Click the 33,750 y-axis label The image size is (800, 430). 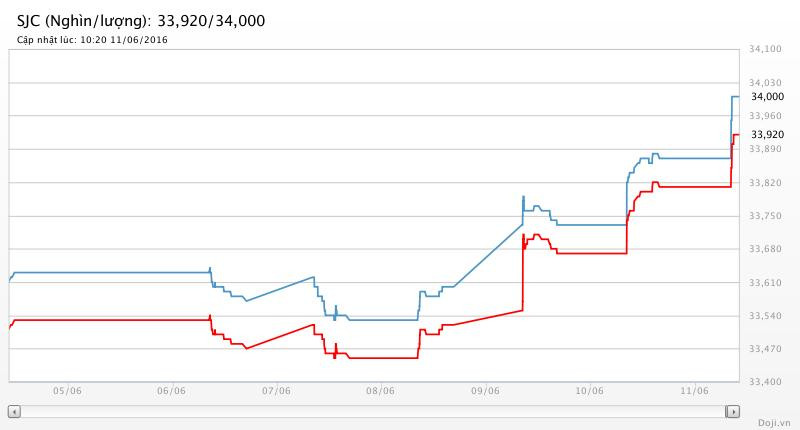coord(765,216)
